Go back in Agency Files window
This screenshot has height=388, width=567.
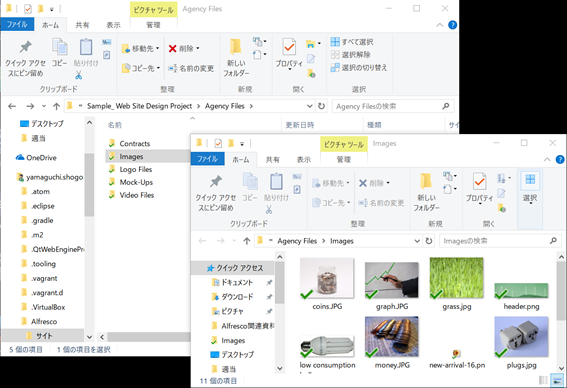pos(12,106)
